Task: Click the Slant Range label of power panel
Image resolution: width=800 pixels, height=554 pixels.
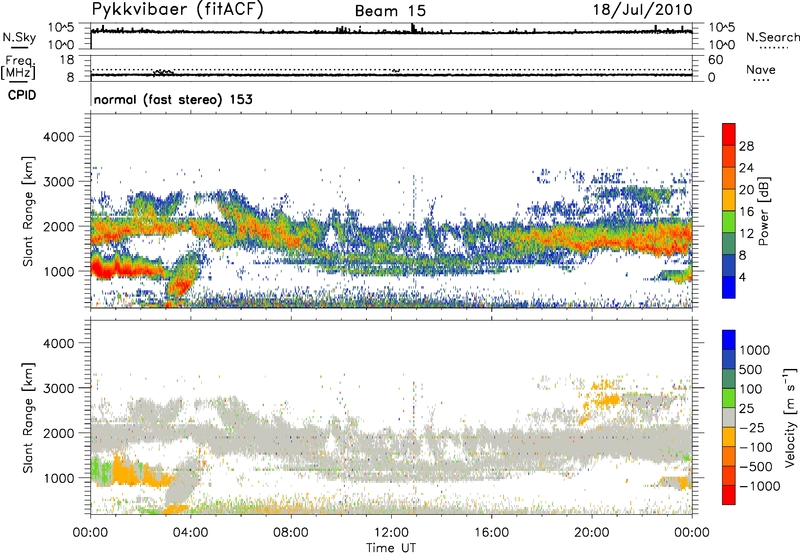Action: point(28,212)
